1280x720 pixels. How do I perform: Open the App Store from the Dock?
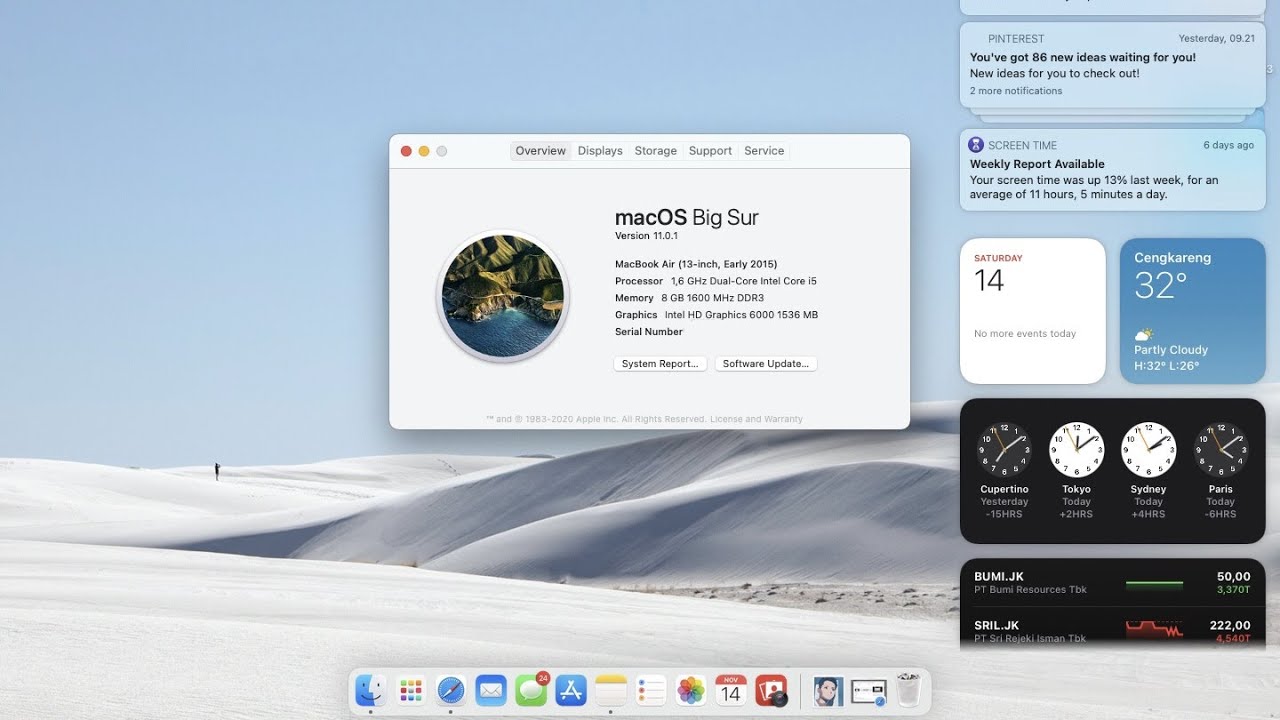pos(571,690)
